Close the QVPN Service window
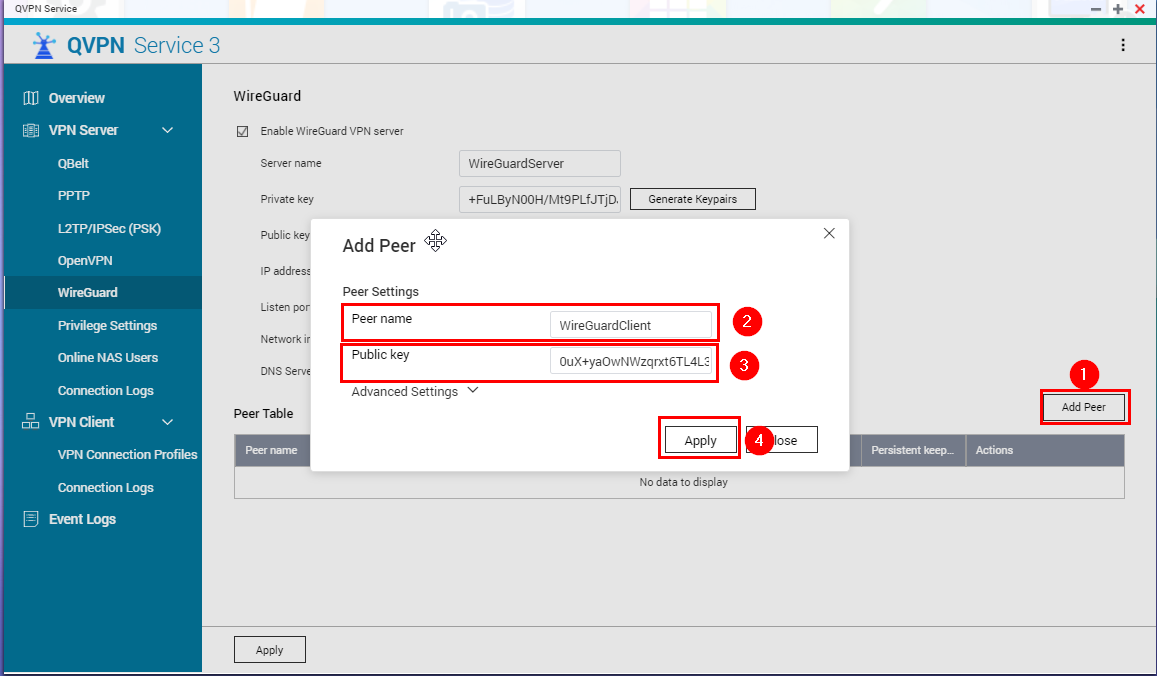Image resolution: width=1157 pixels, height=676 pixels. 1140,9
